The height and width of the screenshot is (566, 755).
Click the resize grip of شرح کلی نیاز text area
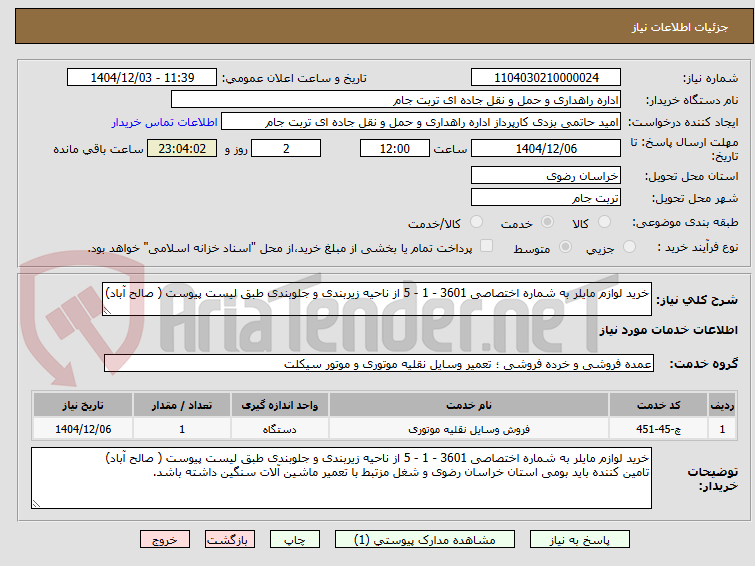pyautogui.click(x=107, y=311)
